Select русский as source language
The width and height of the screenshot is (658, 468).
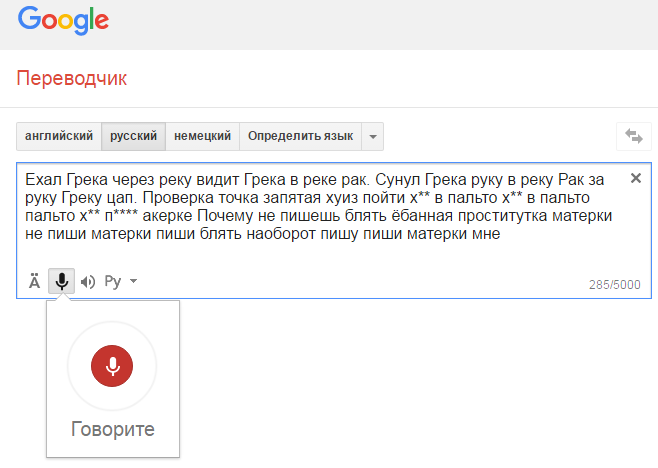(133, 136)
